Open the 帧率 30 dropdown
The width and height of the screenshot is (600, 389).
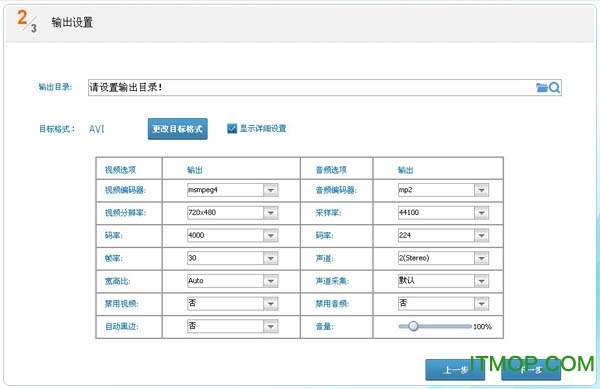click(x=232, y=258)
